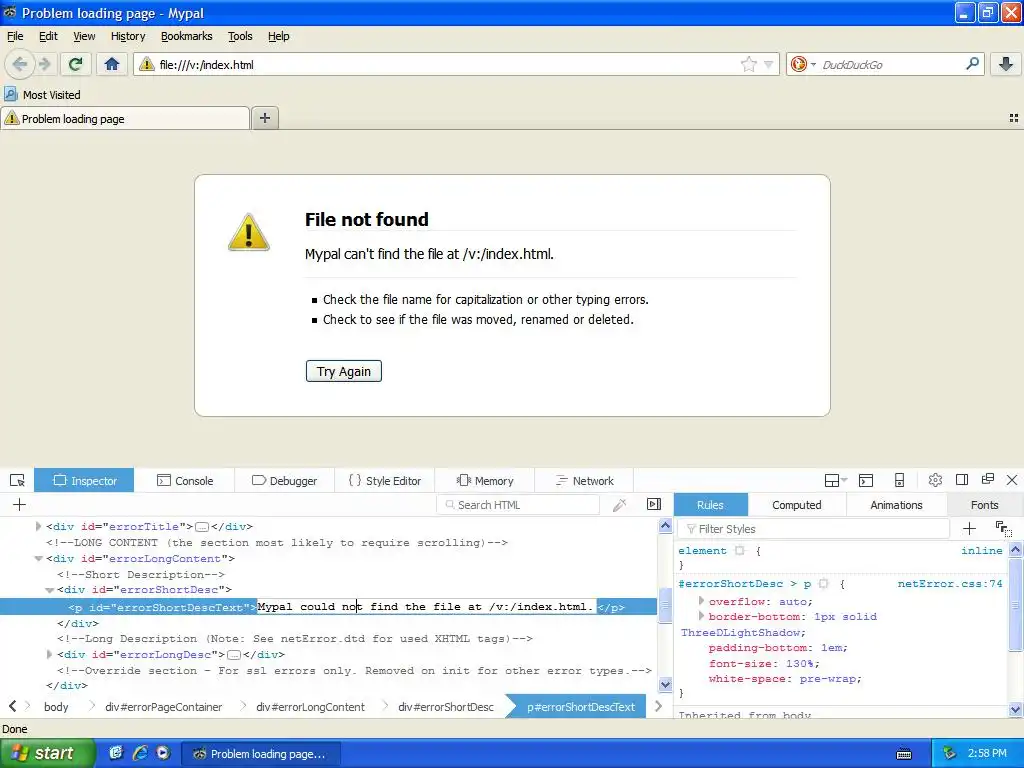Toggle pseudo-class panel icon
Viewport: 1024px width, 768px height.
click(x=1004, y=528)
